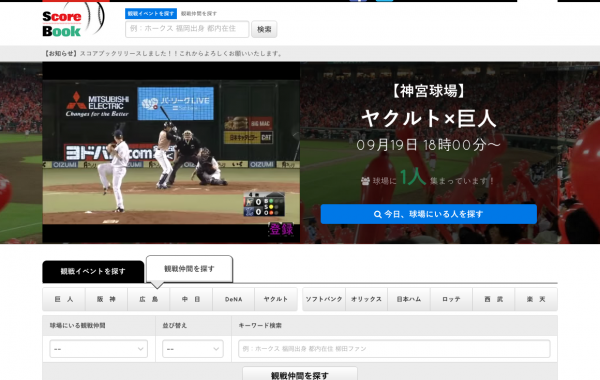This screenshot has width=600, height=380.
Task: Click the キーワード検索 input field
Action: pyautogui.click(x=394, y=349)
